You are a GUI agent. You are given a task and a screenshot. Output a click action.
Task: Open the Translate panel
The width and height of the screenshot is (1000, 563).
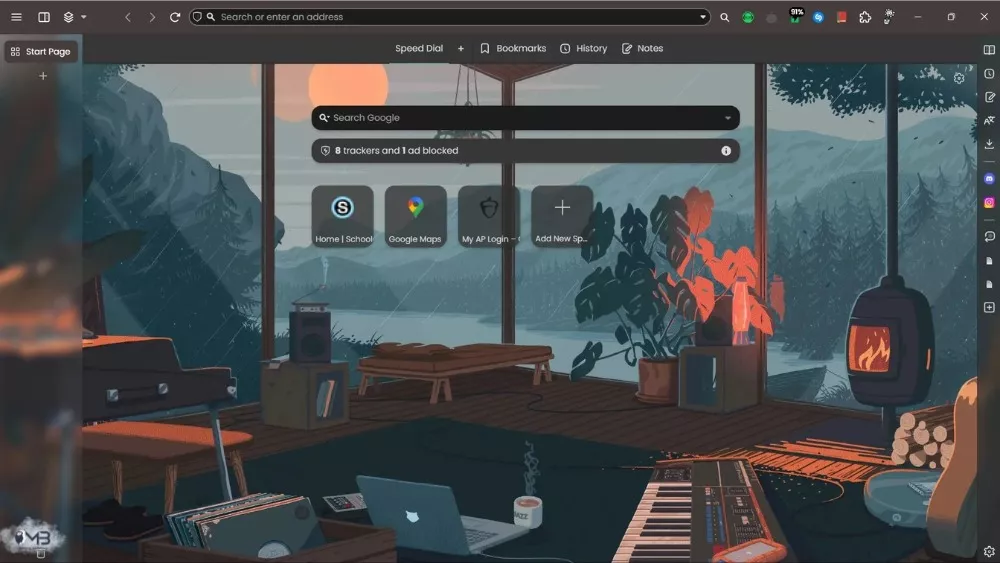(x=989, y=121)
